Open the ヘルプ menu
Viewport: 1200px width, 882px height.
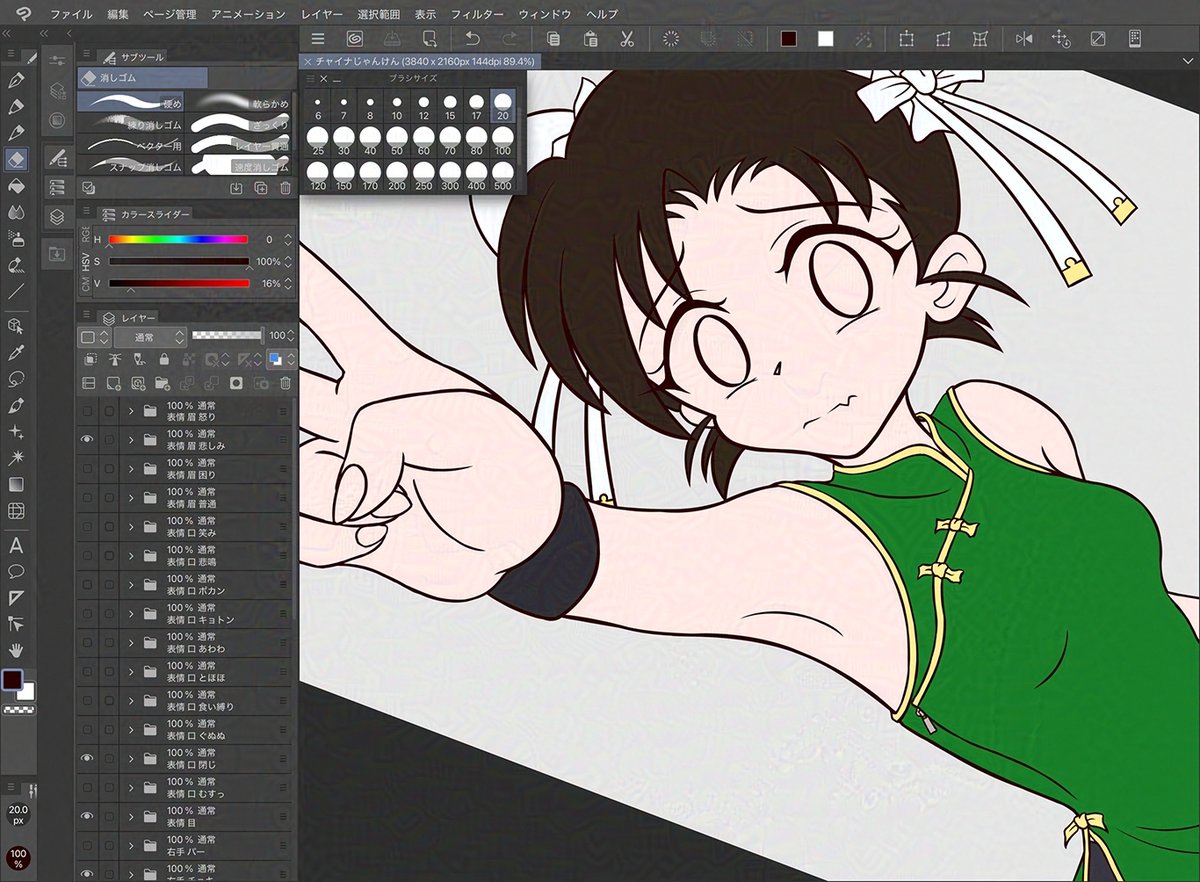(603, 14)
